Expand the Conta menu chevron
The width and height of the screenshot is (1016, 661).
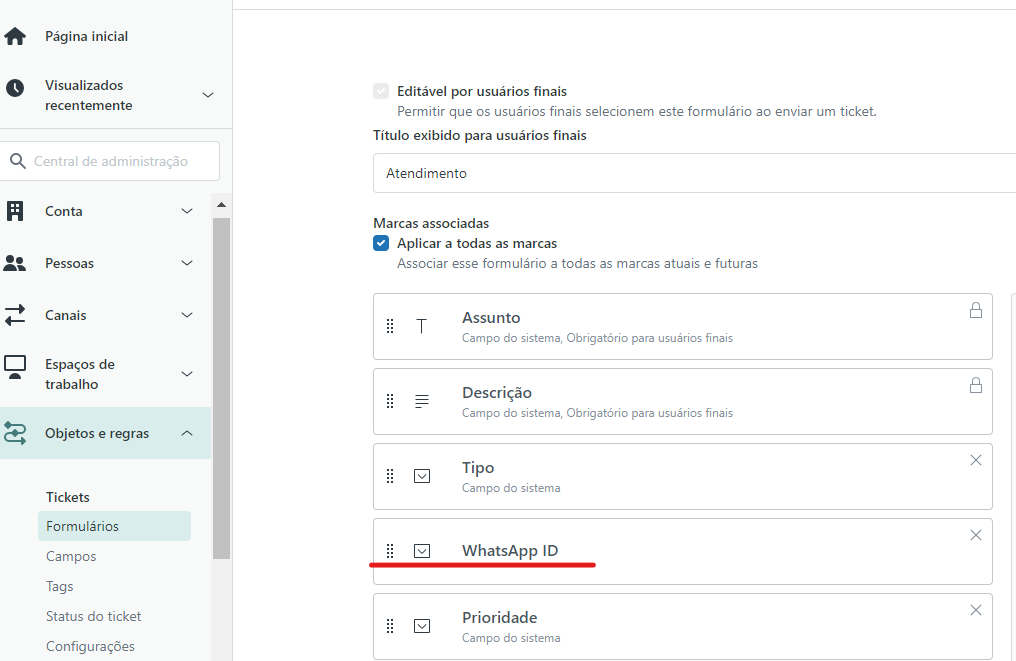(x=187, y=211)
